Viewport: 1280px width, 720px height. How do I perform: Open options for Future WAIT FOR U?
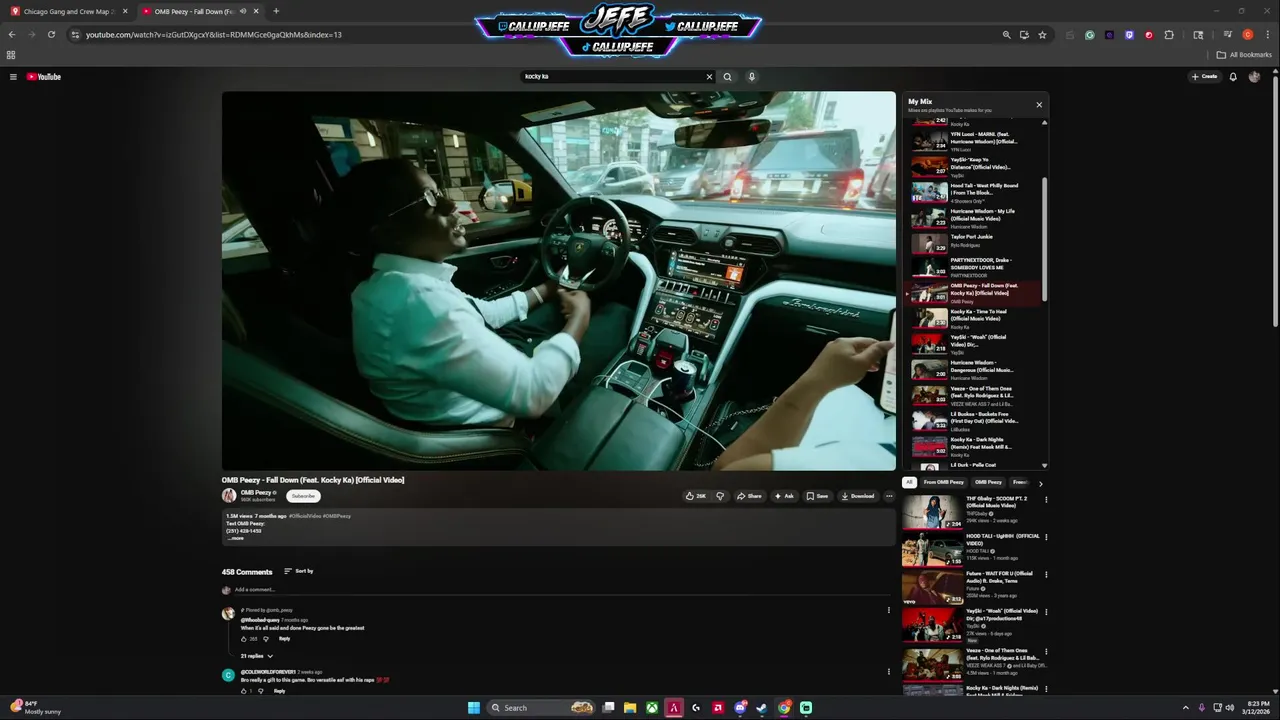click(1046, 574)
